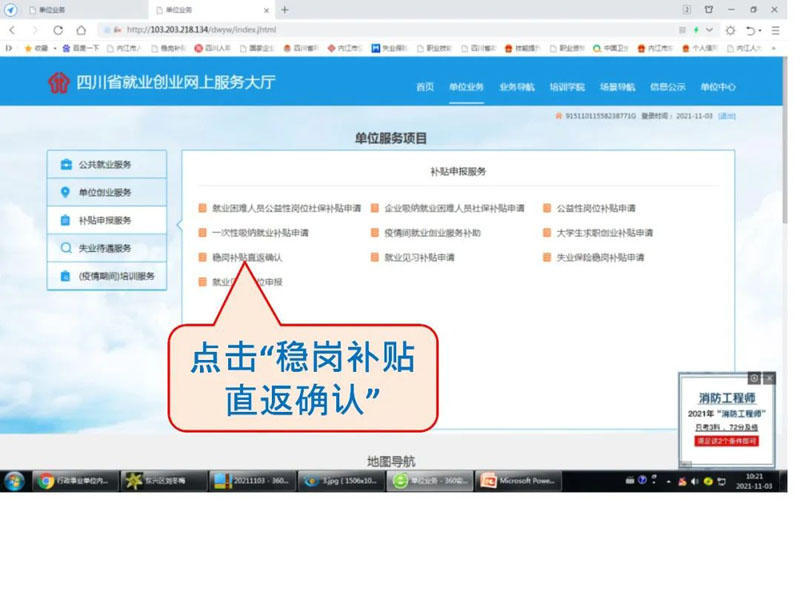Open 单位中心 in the top navigation
The width and height of the screenshot is (800, 600).
coord(718,87)
